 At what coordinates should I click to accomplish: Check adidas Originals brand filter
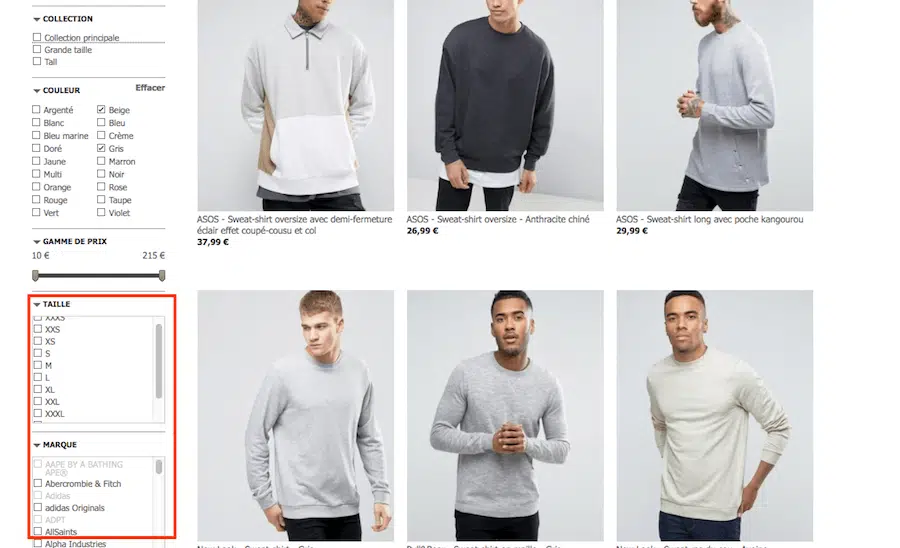point(38,507)
